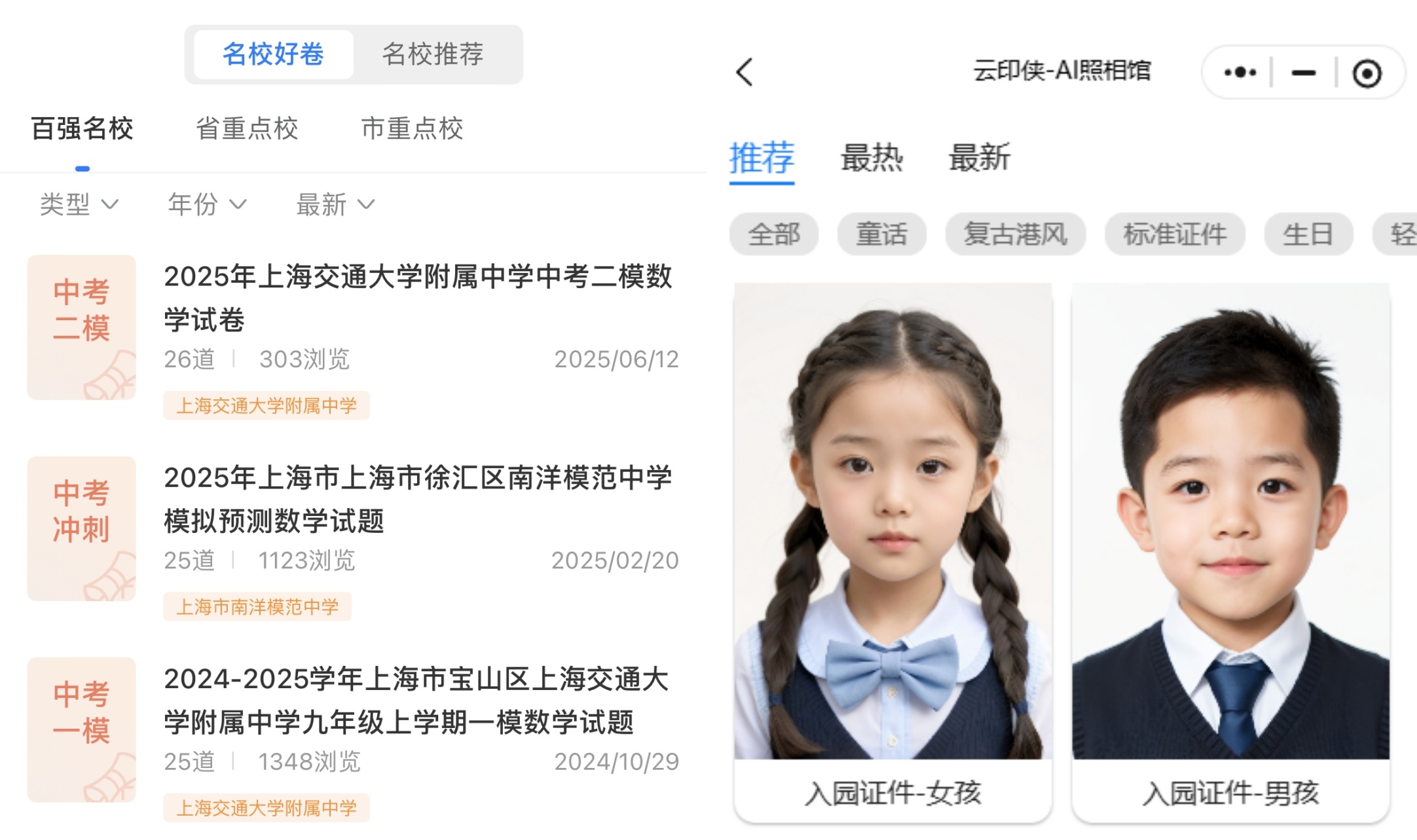The height and width of the screenshot is (840, 1417).
Task: Expand the 类型 dropdown filter
Action: [79, 204]
